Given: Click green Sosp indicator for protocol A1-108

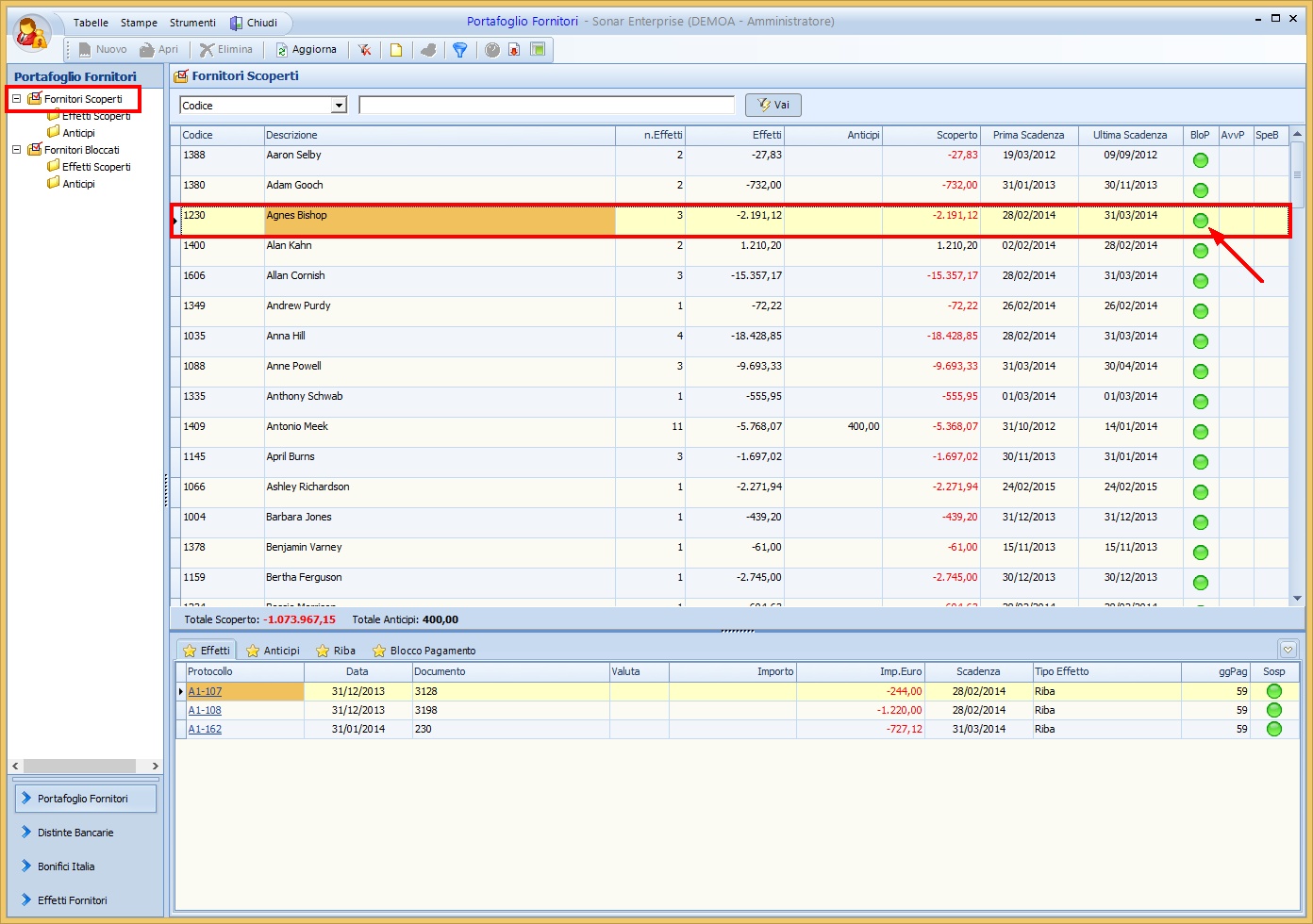Looking at the screenshot, I should [1273, 710].
